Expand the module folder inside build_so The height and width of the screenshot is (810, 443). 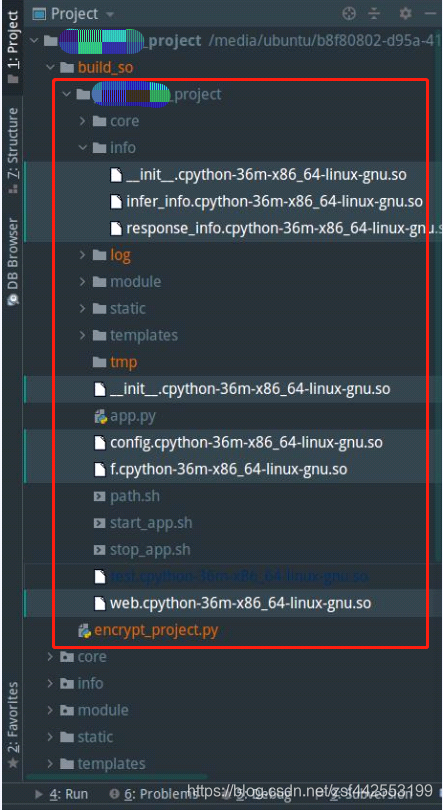tap(83, 282)
